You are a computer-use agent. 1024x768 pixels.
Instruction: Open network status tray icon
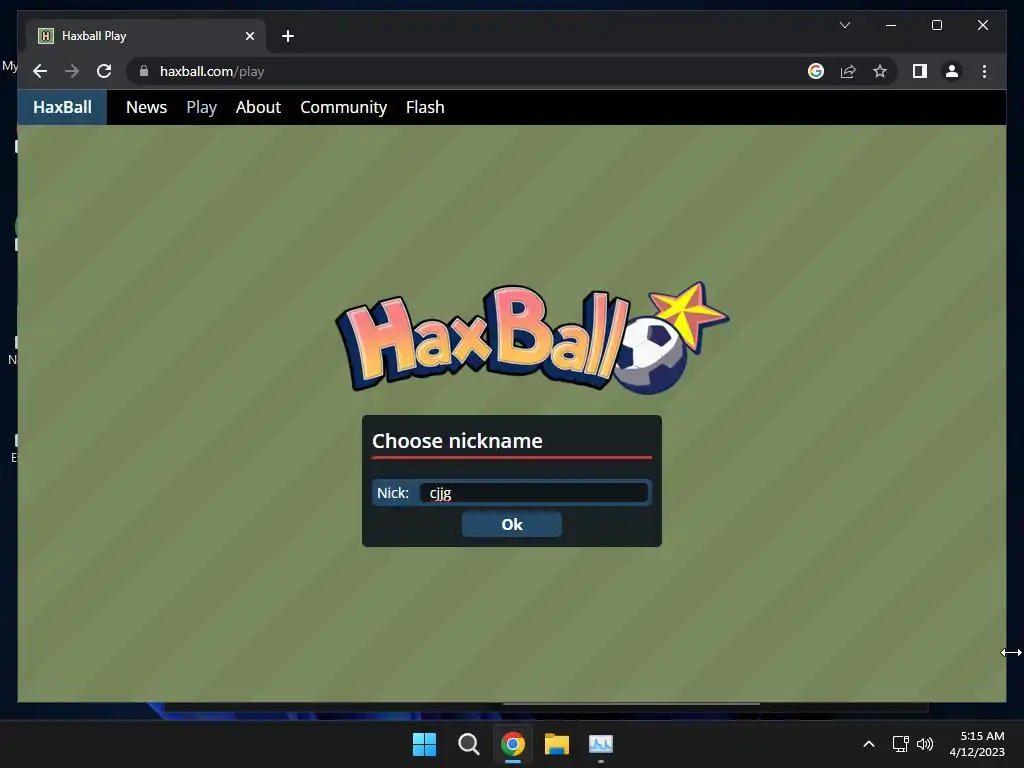(901, 744)
